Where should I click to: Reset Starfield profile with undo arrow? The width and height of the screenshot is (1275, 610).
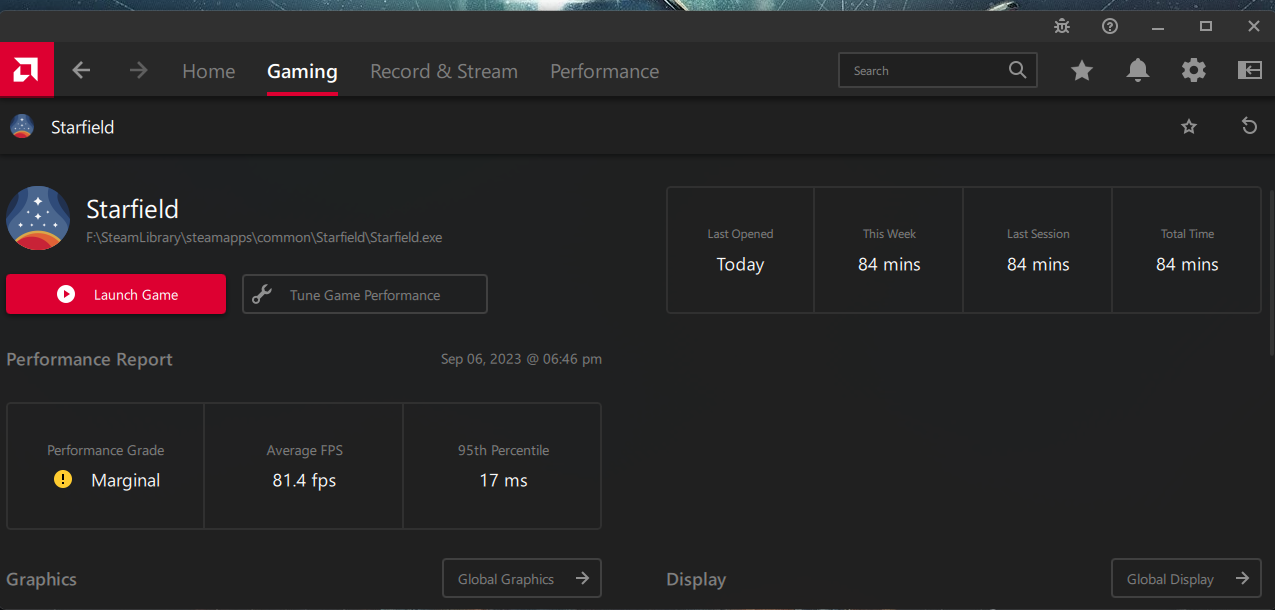tap(1249, 126)
